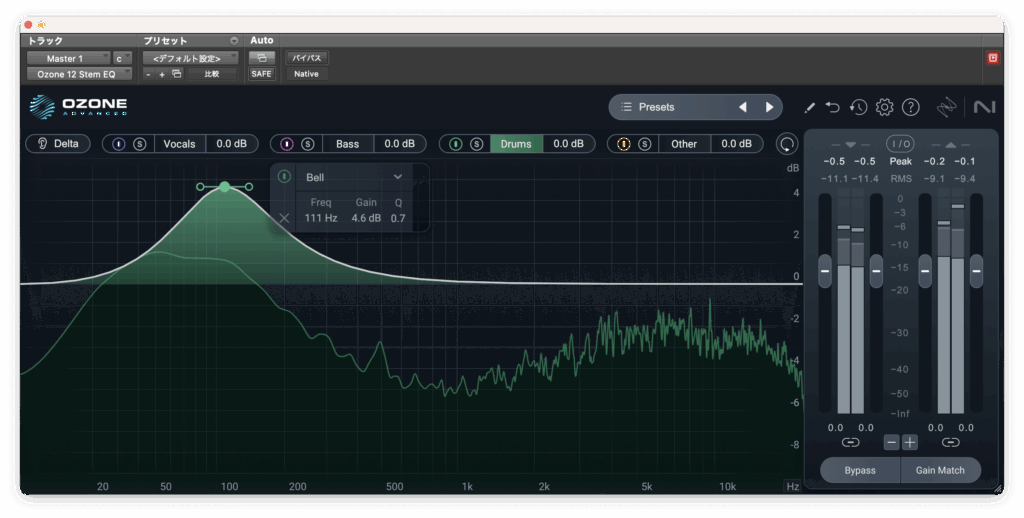Toggle power for the Bass stem
The height and width of the screenshot is (518, 1024).
pyautogui.click(x=287, y=144)
